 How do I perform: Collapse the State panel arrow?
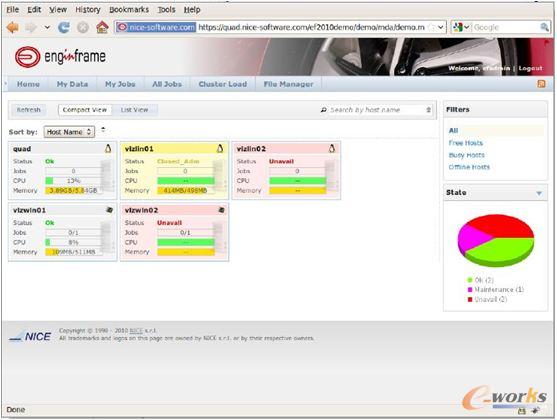(539, 193)
